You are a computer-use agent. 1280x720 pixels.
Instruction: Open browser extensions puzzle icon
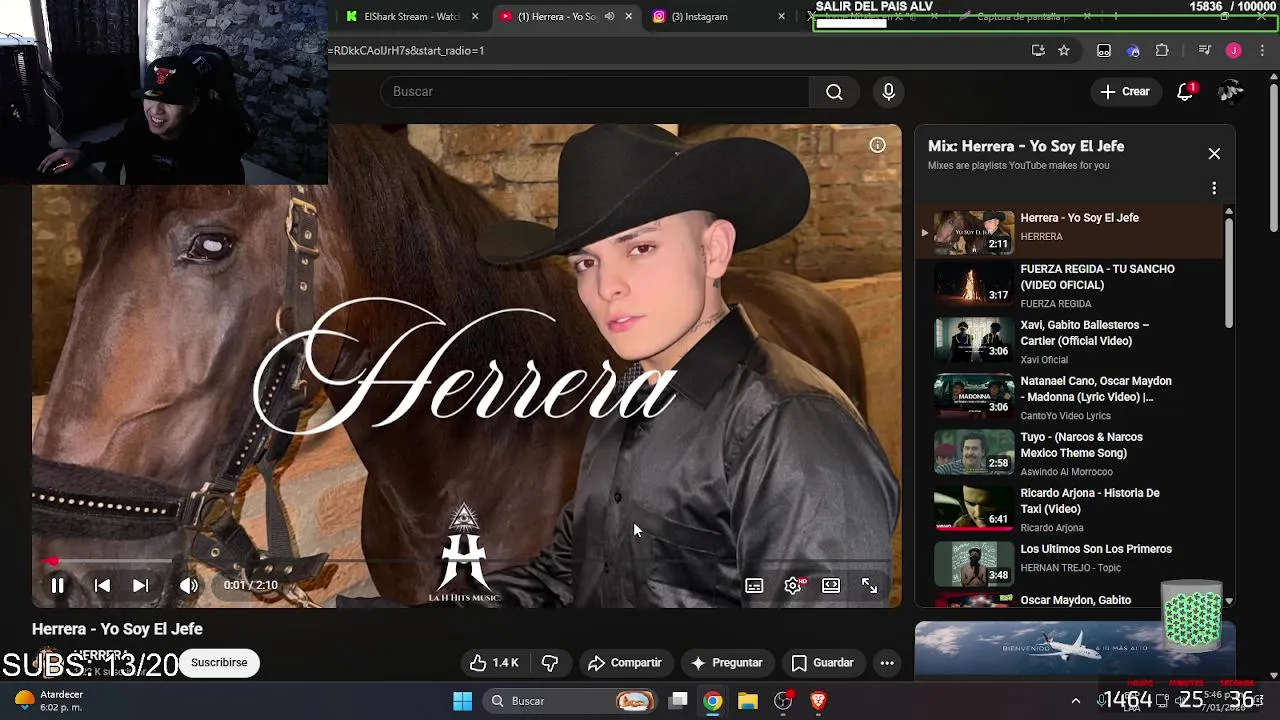pyautogui.click(x=1162, y=51)
